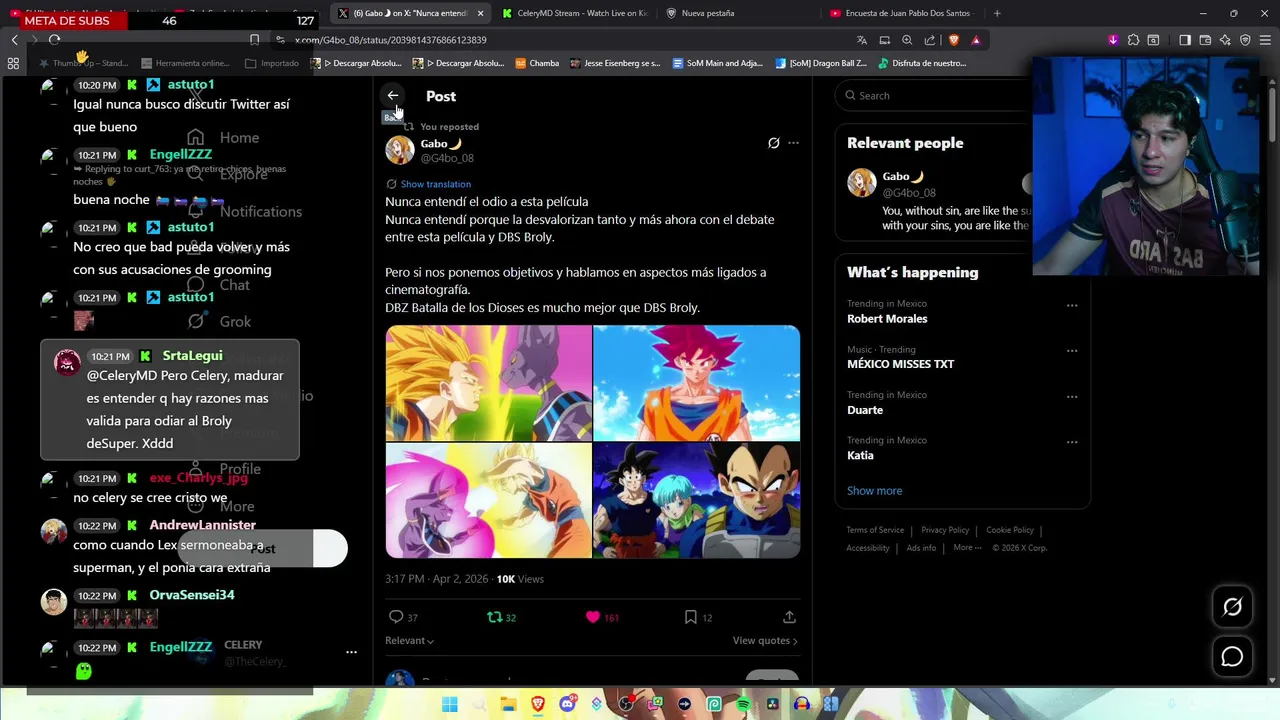The image size is (1280, 720).
Task: Open the Super Saiyan God Goku image
Action: click(696, 382)
